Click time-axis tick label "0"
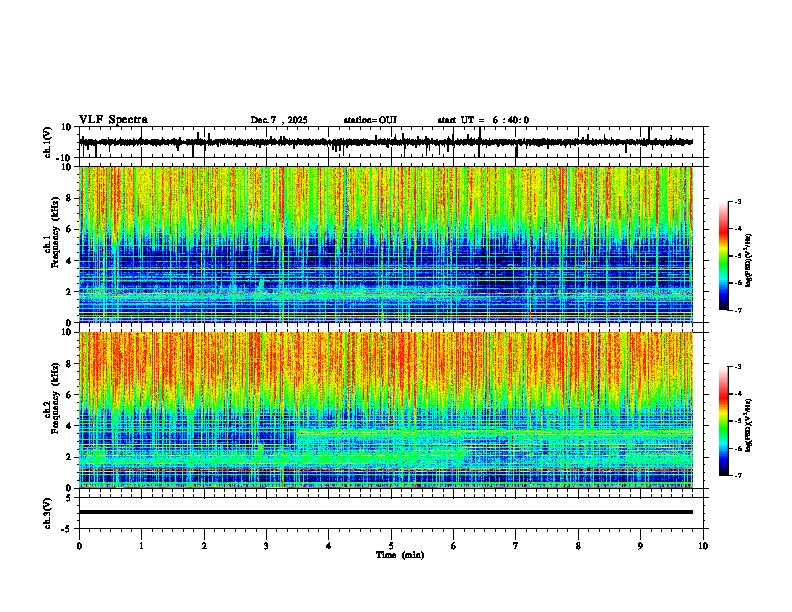The image size is (792, 612). point(79,546)
